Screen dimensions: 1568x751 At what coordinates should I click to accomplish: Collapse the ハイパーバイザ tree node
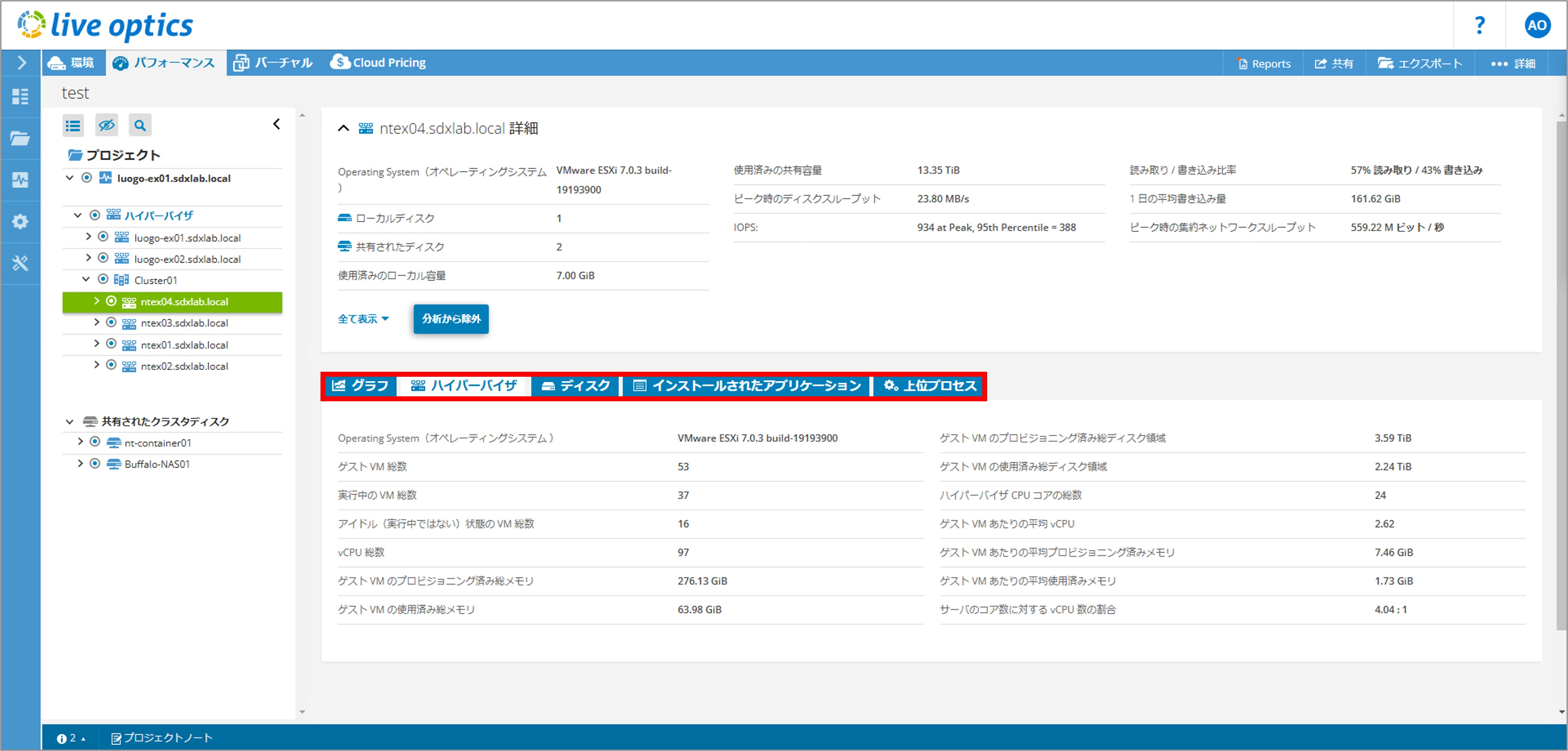77,215
